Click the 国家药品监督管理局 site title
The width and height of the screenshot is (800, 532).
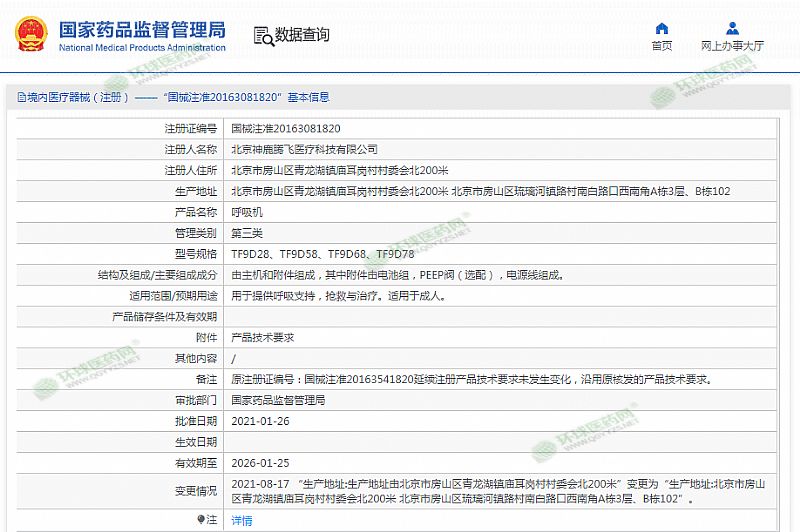click(x=142, y=29)
